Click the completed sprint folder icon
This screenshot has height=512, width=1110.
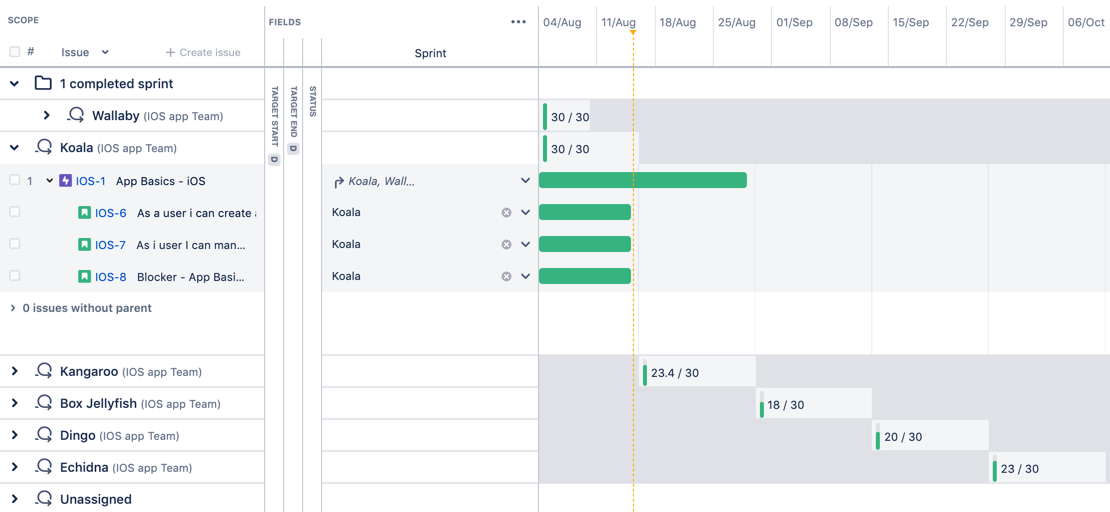coord(43,84)
